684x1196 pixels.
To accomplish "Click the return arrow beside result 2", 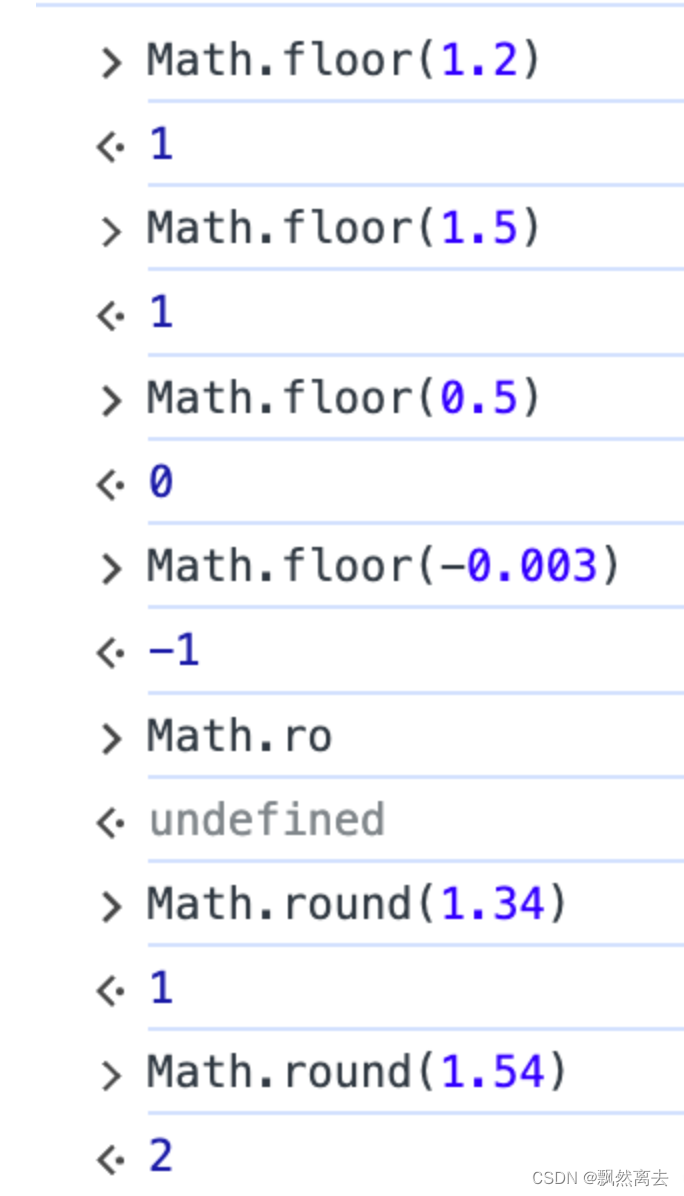I will [111, 1160].
